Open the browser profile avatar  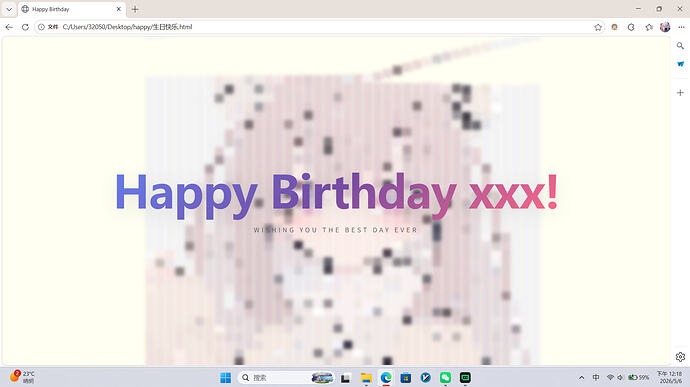[665, 27]
